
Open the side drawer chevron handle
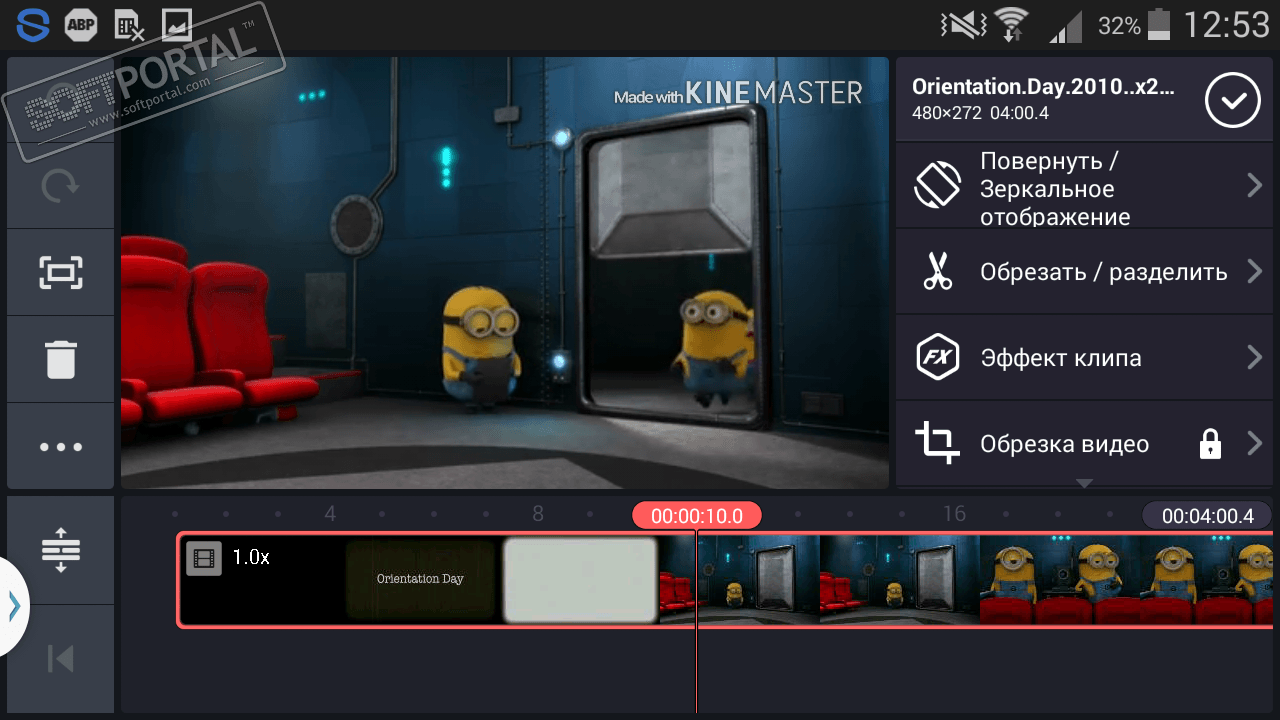pyautogui.click(x=14, y=606)
